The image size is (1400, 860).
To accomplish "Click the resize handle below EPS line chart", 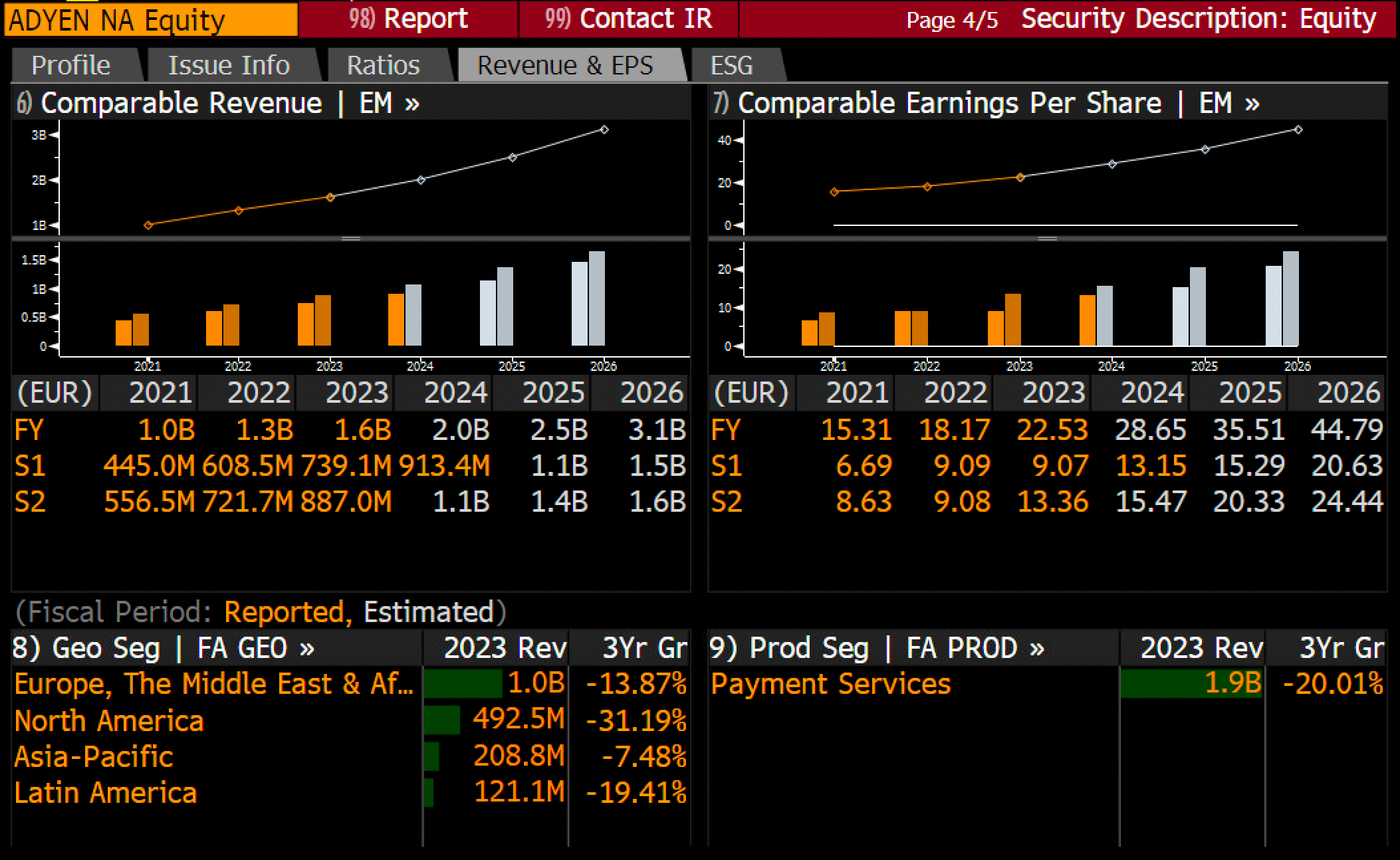I will pyautogui.click(x=1048, y=239).
